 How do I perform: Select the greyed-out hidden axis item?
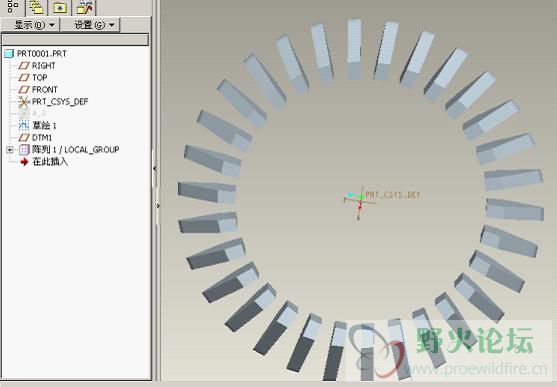[33, 113]
